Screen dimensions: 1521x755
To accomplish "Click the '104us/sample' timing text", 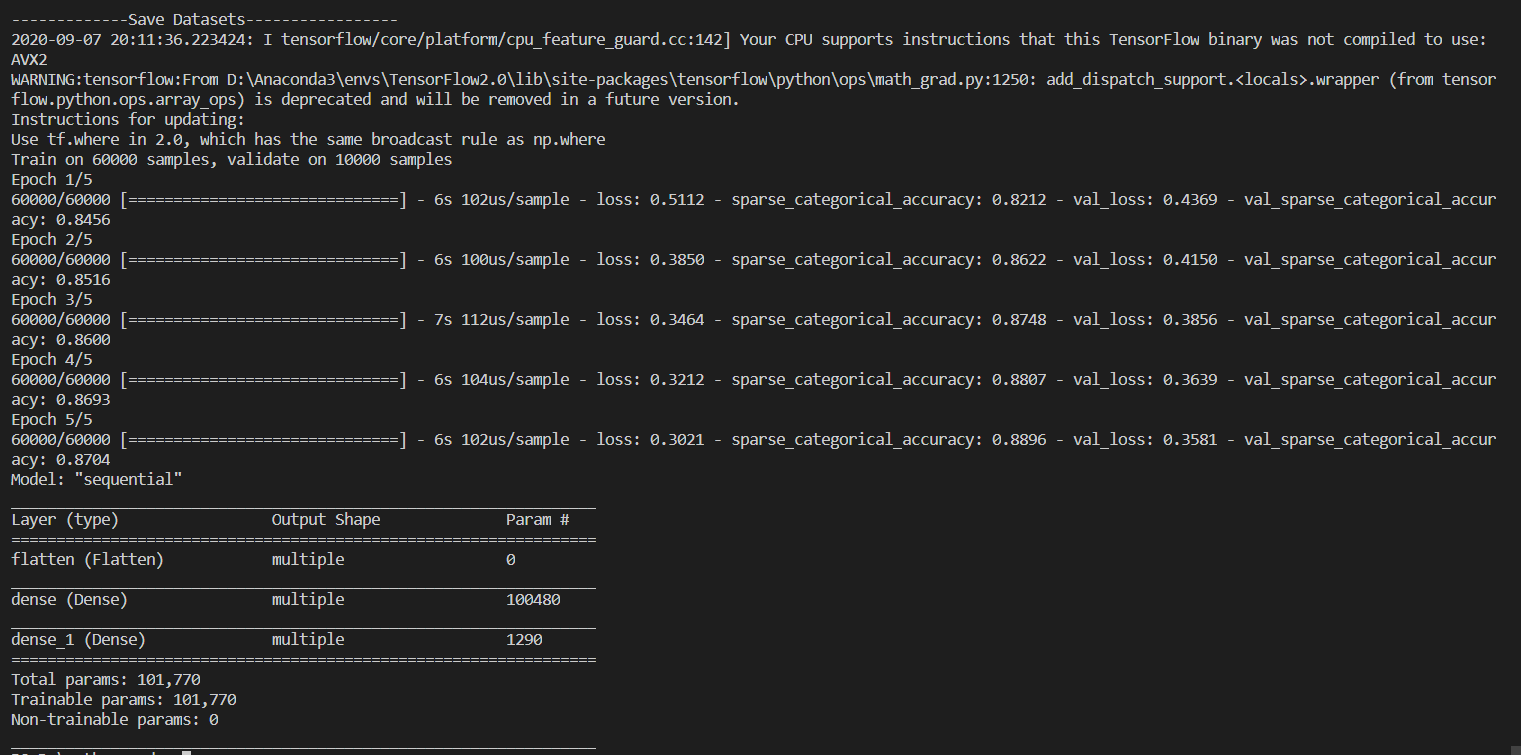I will point(516,380).
